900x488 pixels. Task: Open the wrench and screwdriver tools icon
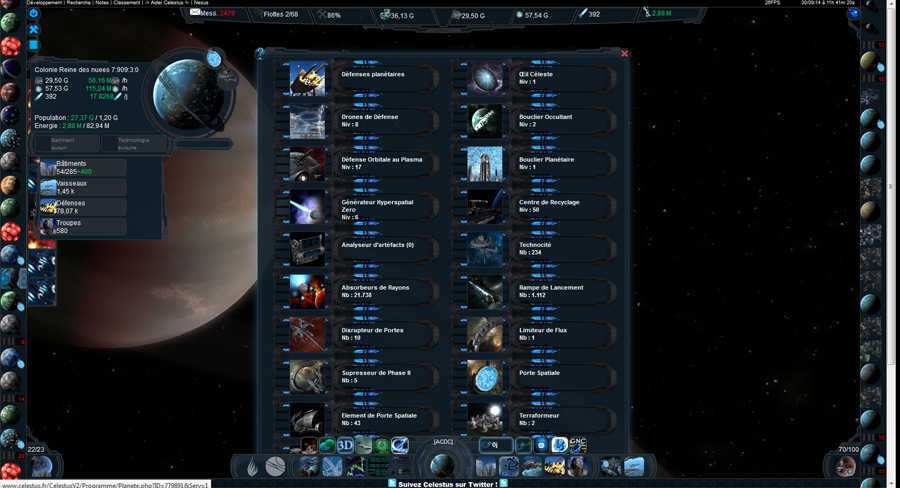(x=33, y=30)
